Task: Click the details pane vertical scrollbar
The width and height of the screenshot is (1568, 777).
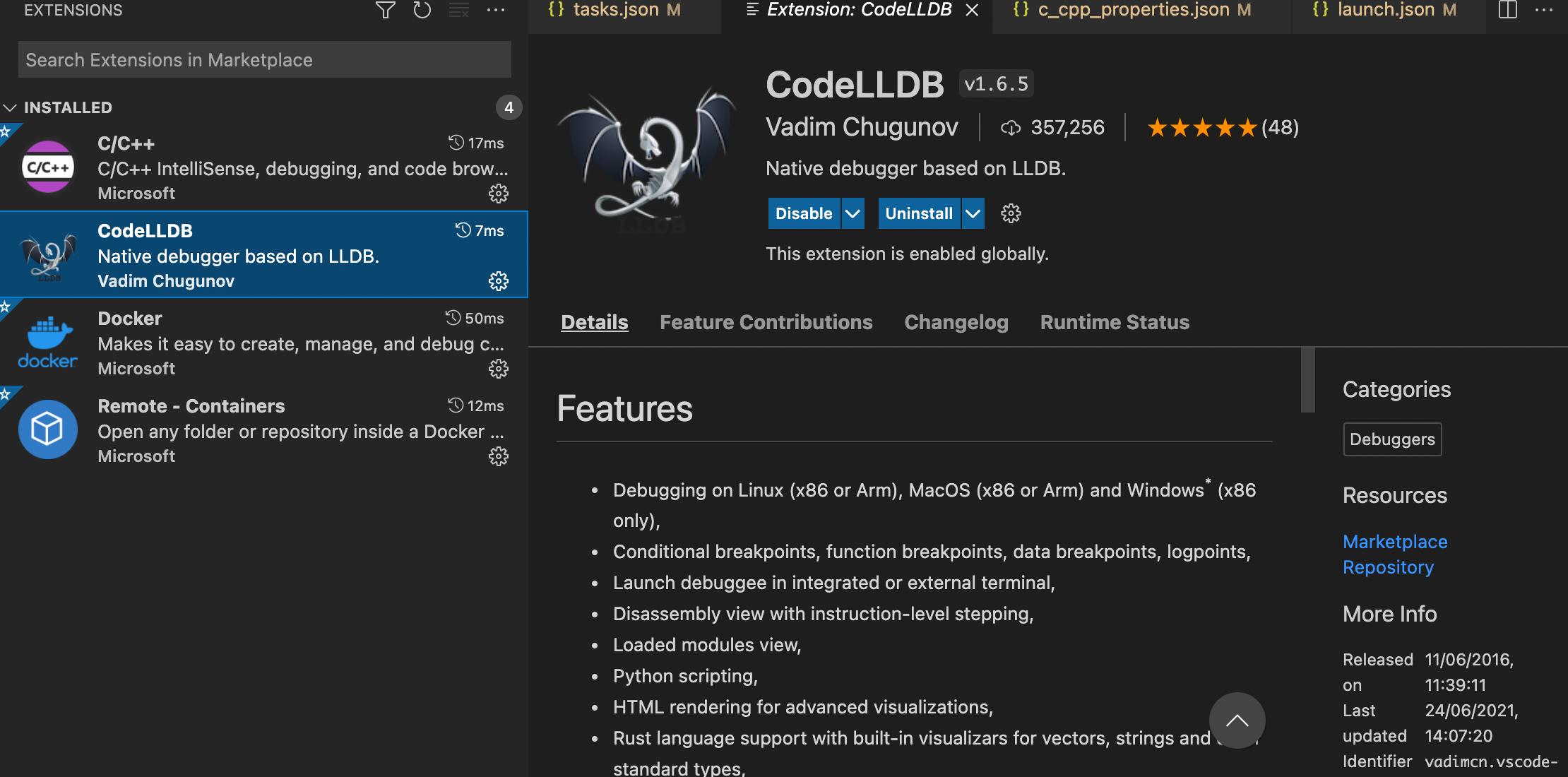Action: point(1307,380)
